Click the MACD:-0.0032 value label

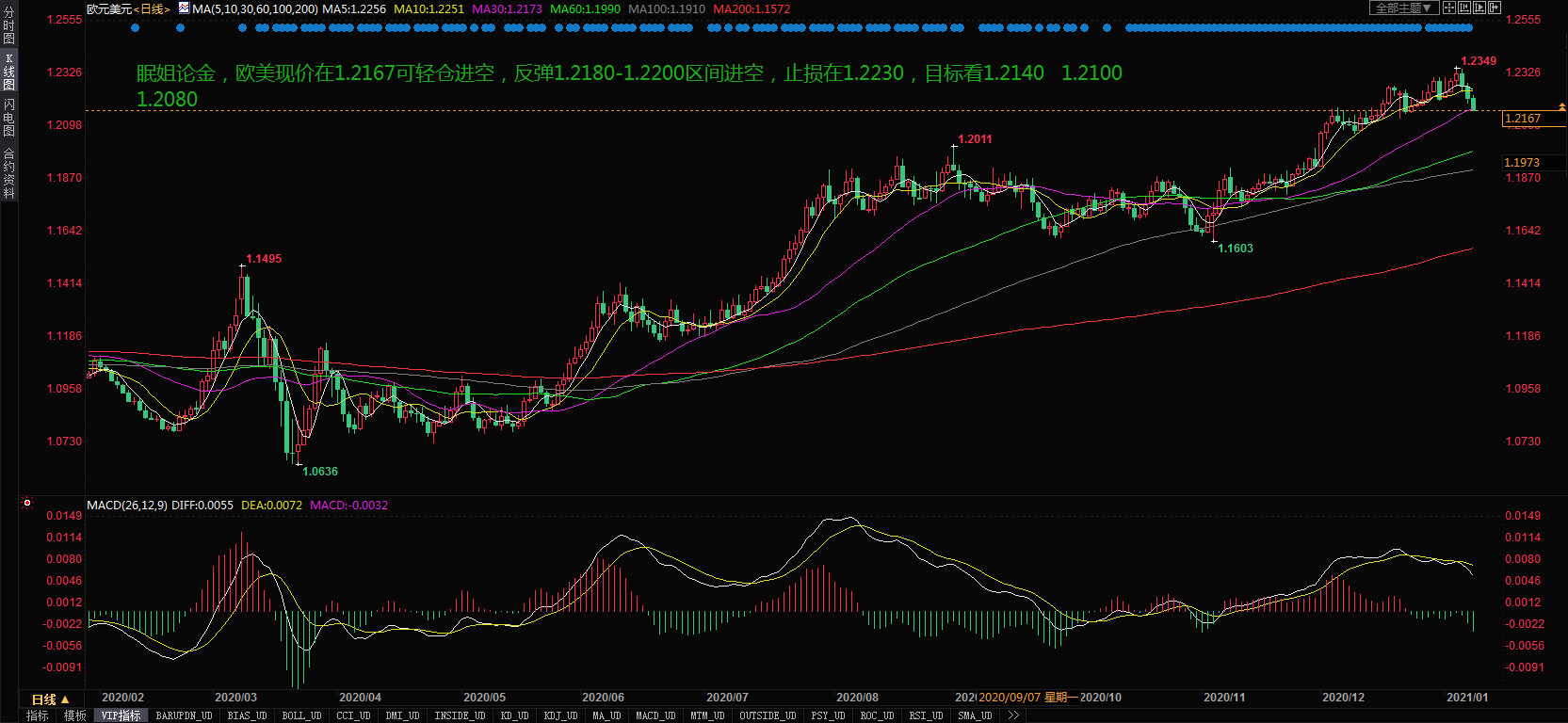point(349,506)
